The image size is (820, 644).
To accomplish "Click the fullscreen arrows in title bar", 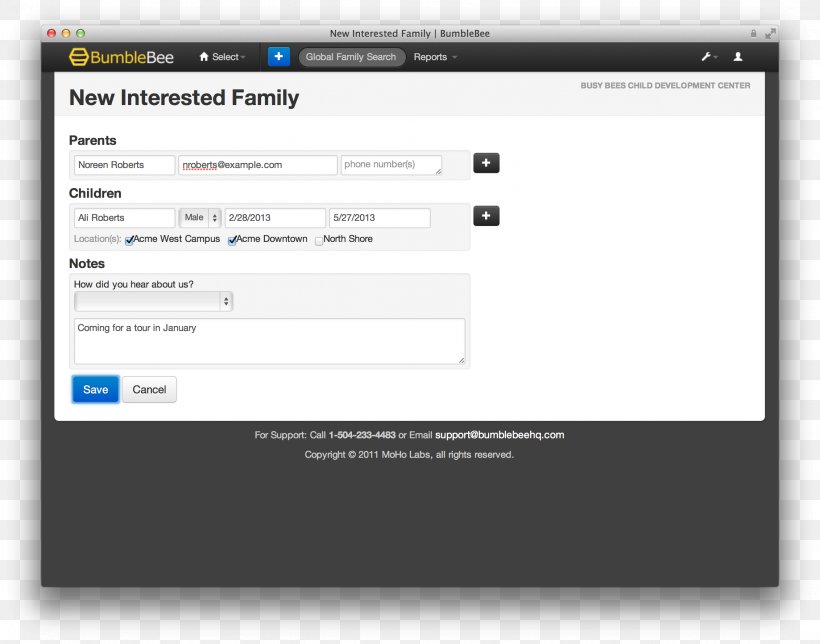I will pyautogui.click(x=770, y=33).
